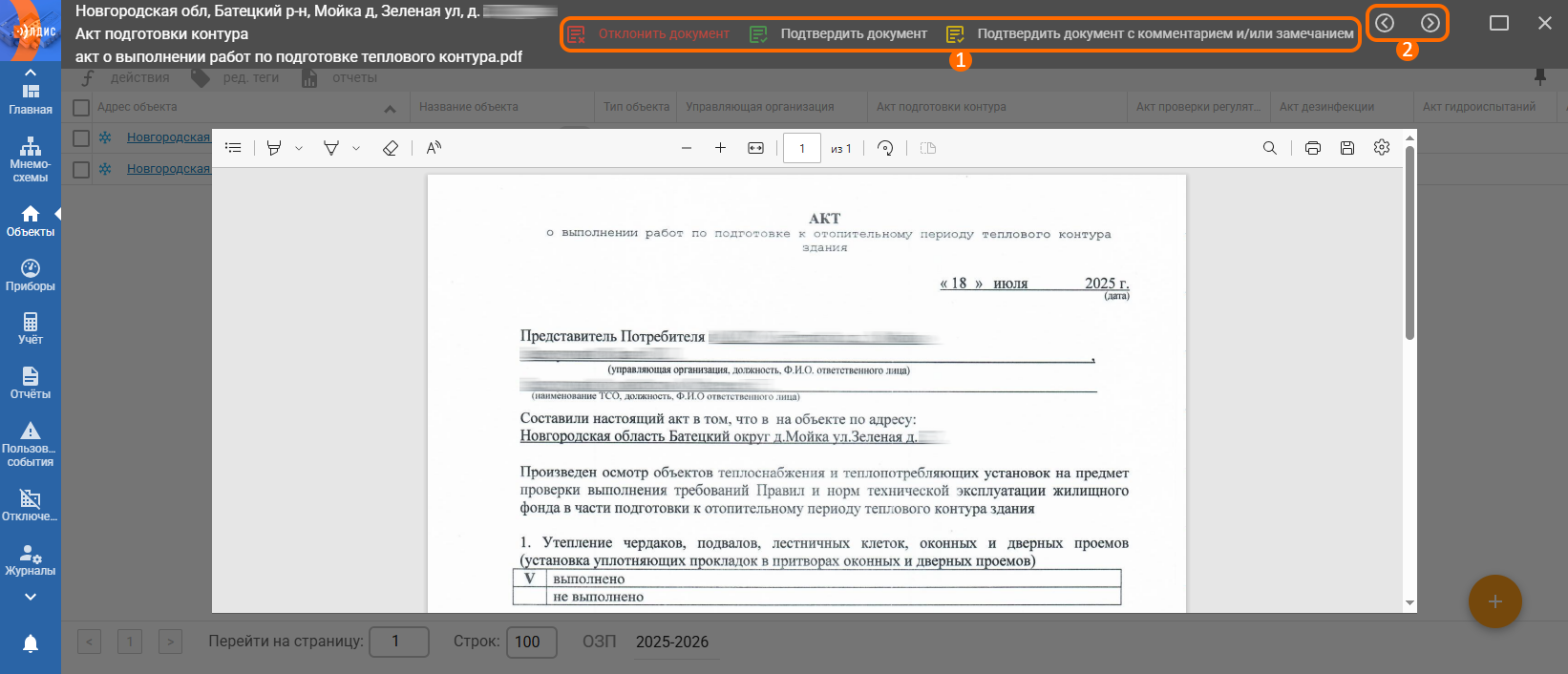The image size is (1568, 674).
Task: Confirm document with comment or remark
Action: [1151, 33]
